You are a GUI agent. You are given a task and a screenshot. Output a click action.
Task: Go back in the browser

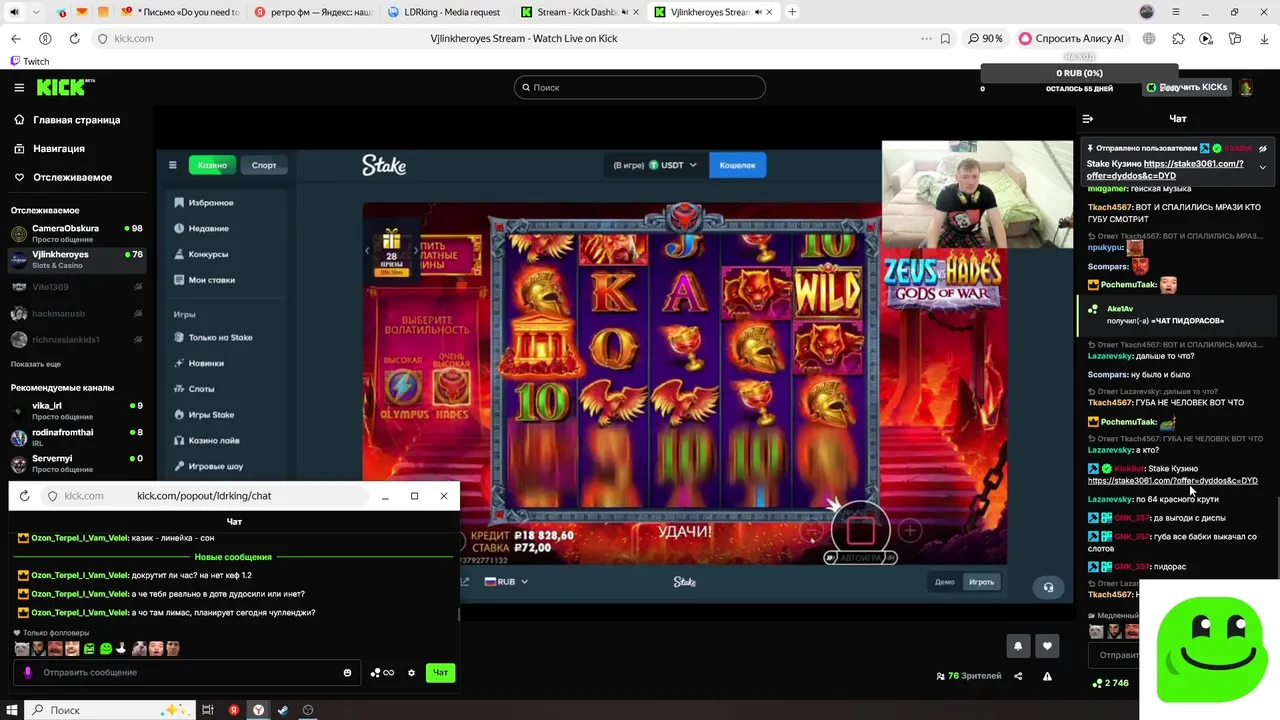15,38
